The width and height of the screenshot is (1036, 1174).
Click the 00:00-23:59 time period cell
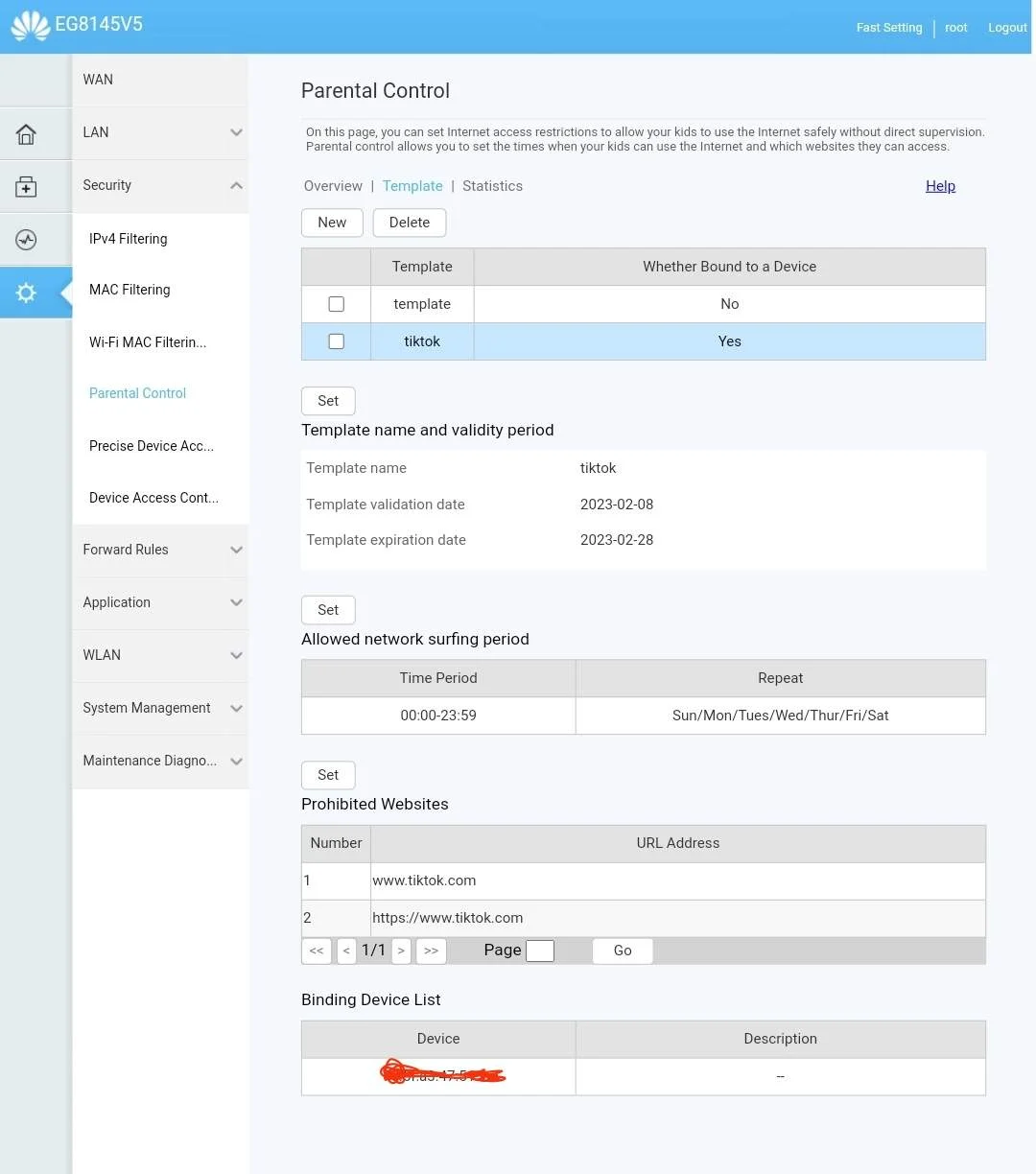coord(438,716)
